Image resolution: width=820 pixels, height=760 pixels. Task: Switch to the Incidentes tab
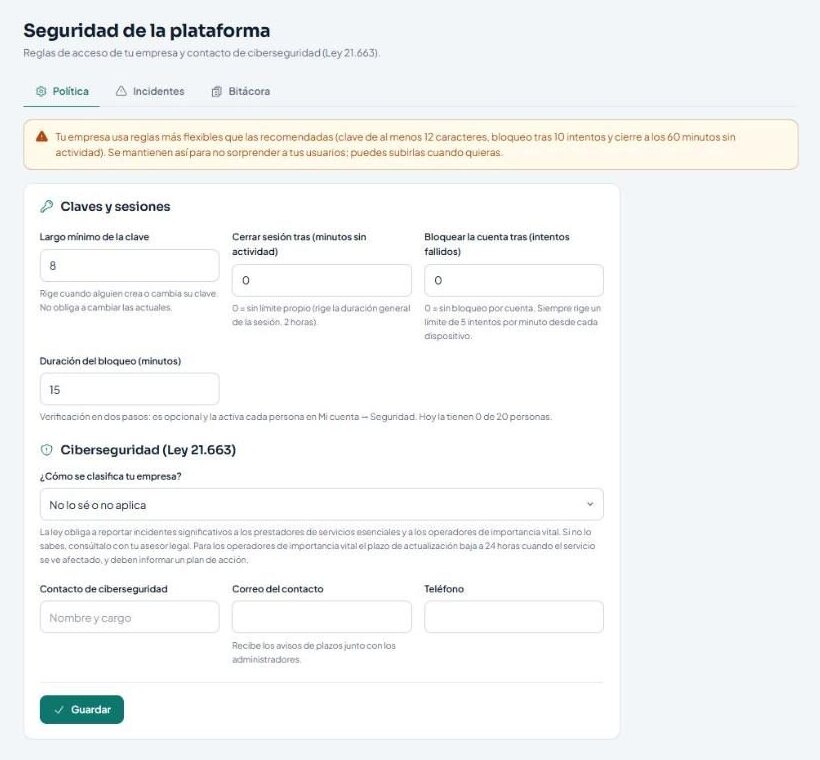(x=150, y=92)
